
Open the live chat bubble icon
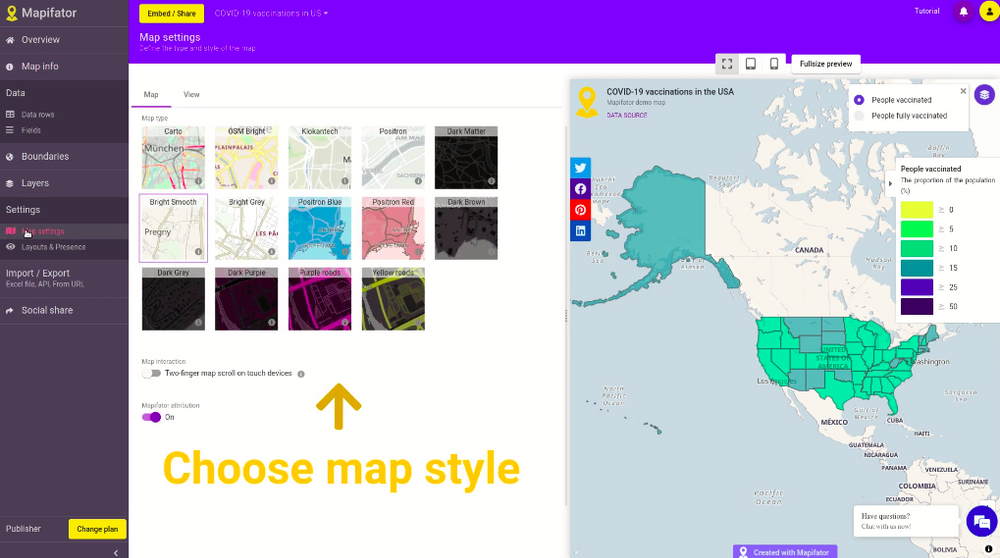[x=982, y=522]
